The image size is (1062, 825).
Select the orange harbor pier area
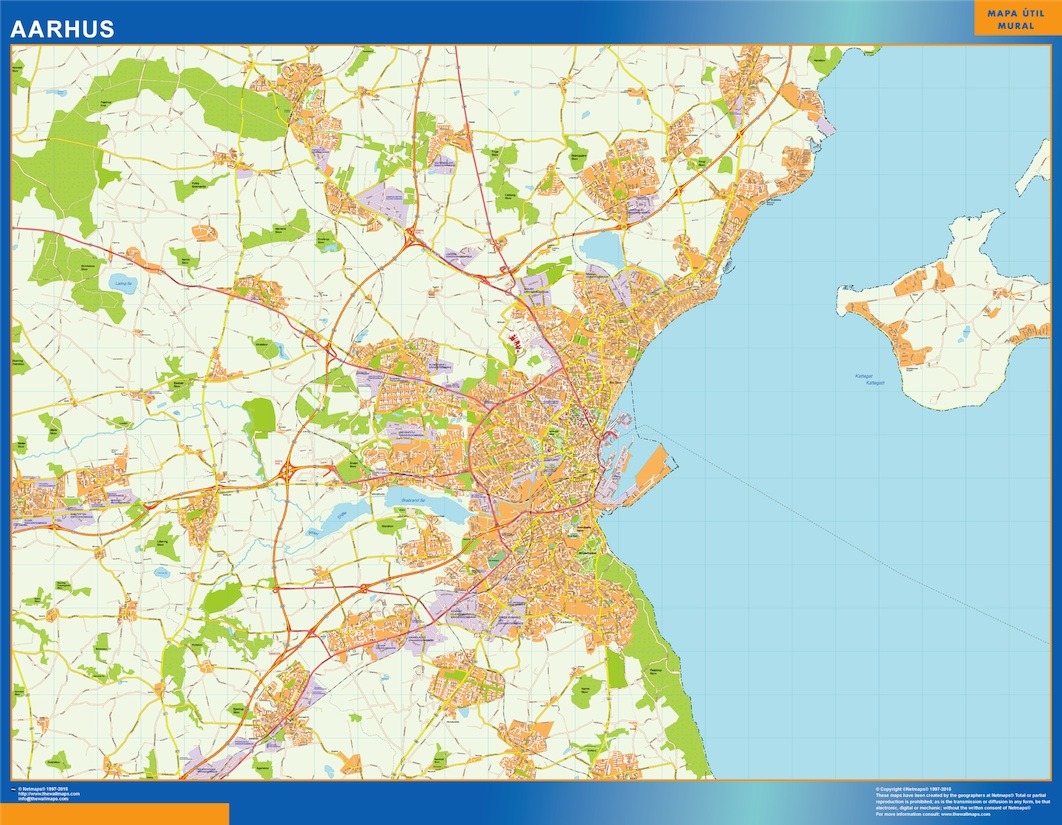pos(648,468)
